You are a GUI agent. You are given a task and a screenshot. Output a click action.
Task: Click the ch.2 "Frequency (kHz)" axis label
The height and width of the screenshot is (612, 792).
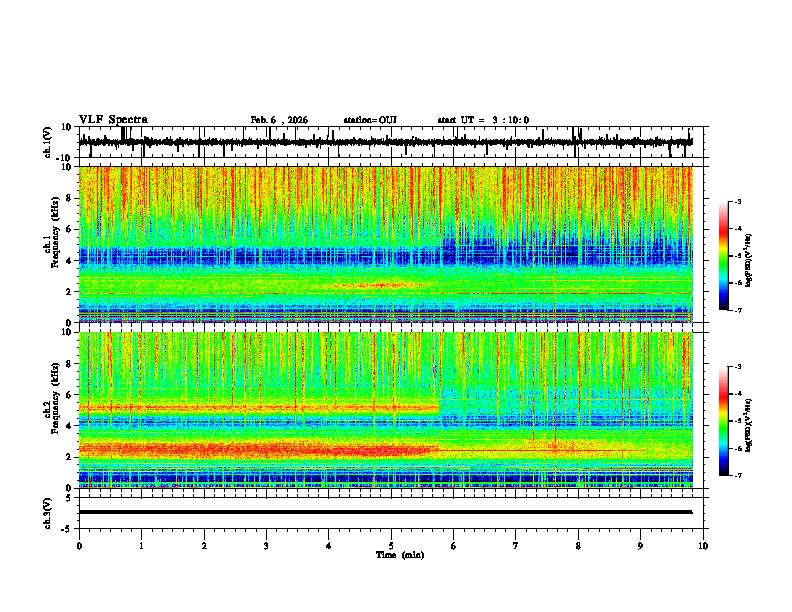pyautogui.click(x=55, y=398)
